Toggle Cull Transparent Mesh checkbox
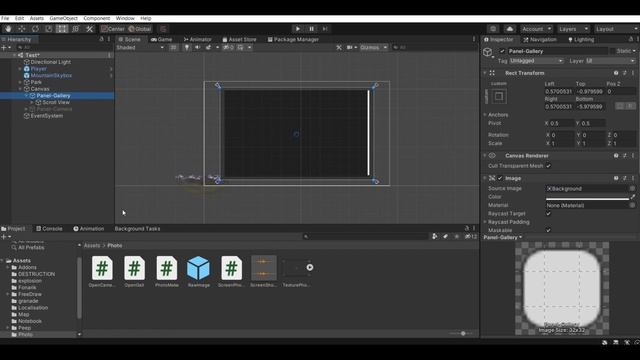 click(x=548, y=166)
